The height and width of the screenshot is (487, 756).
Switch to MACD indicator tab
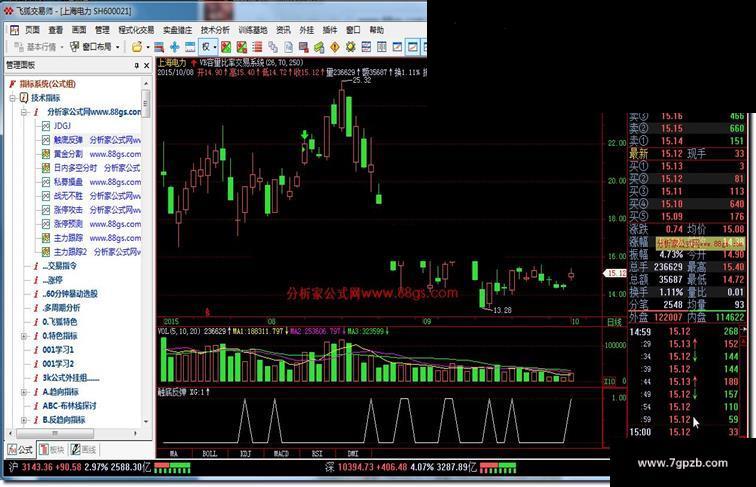click(281, 454)
